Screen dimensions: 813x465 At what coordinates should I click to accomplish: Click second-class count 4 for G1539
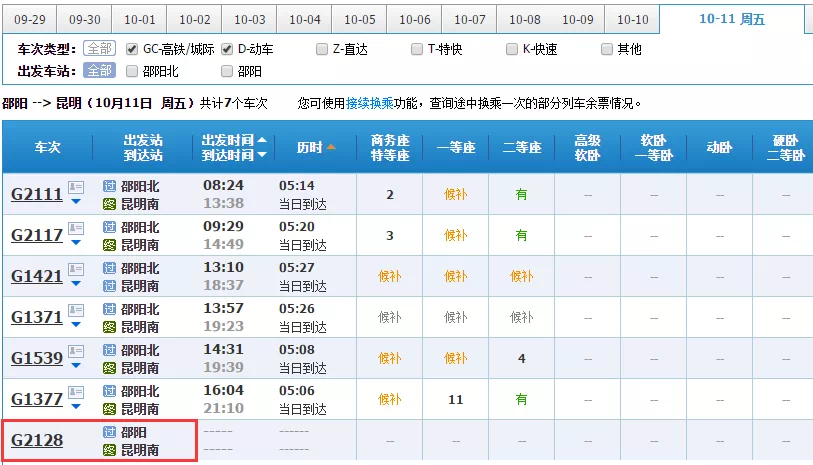click(522, 358)
